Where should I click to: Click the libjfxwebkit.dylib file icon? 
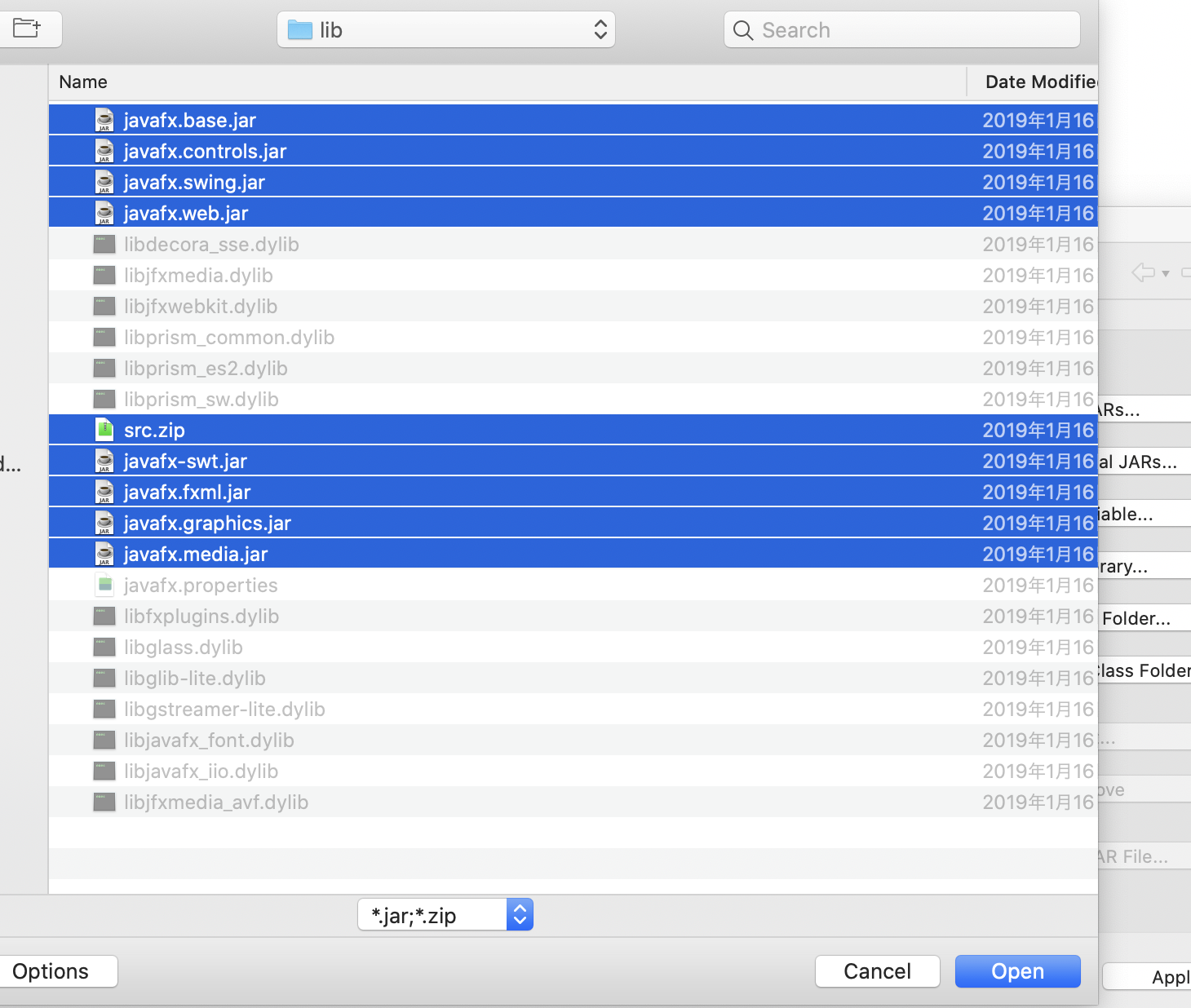click(x=104, y=306)
